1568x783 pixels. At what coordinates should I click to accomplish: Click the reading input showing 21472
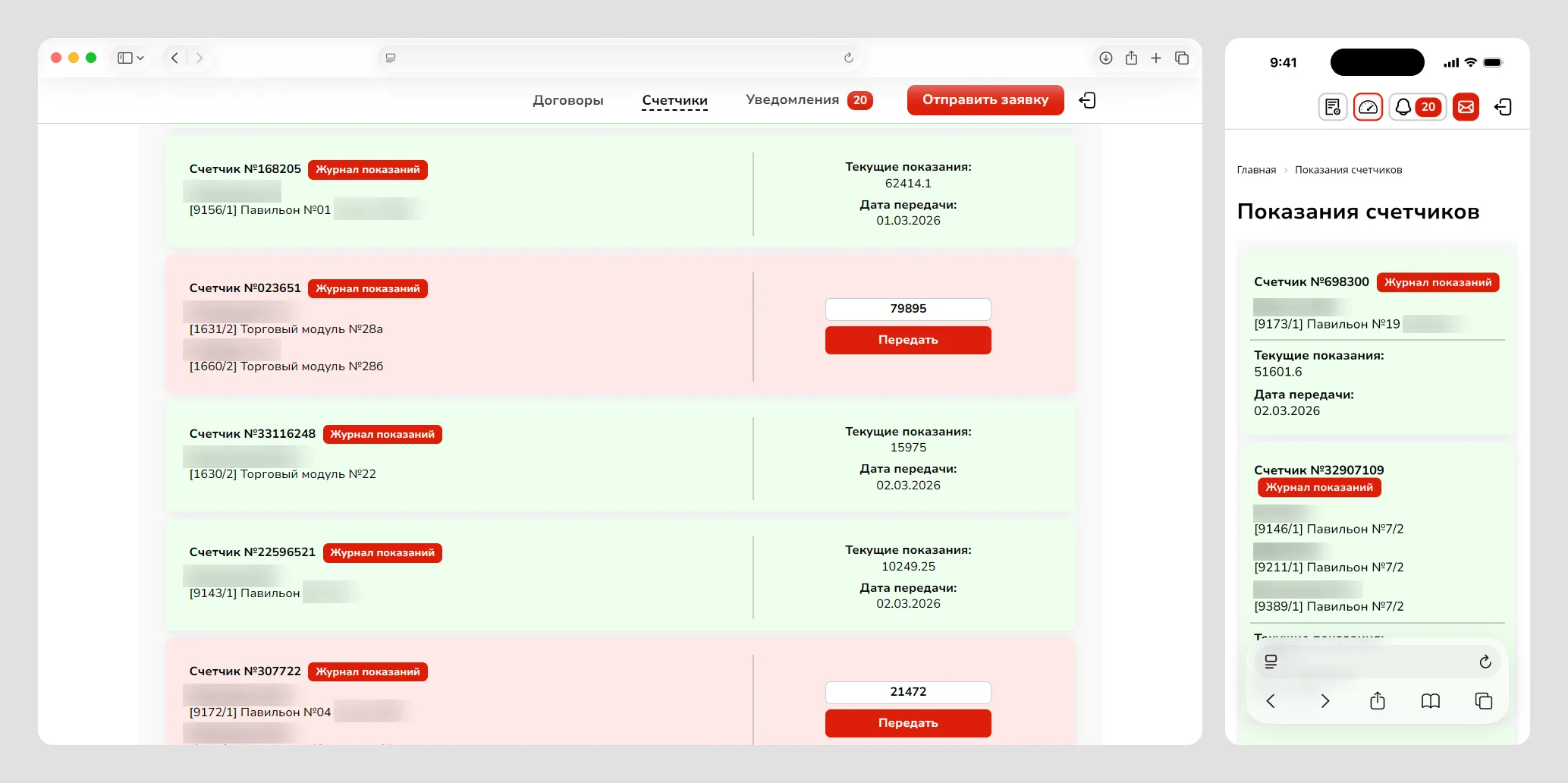[x=907, y=692]
